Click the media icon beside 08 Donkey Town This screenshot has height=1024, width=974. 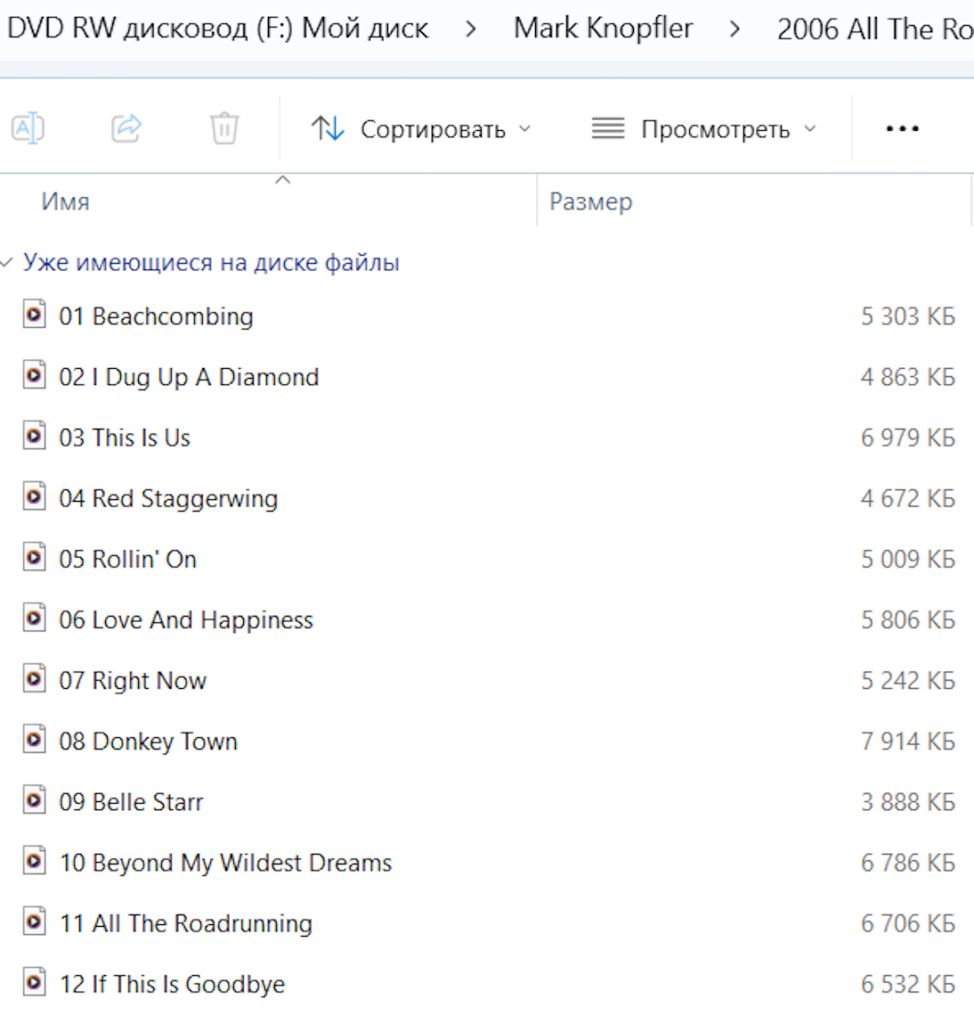pyautogui.click(x=34, y=740)
